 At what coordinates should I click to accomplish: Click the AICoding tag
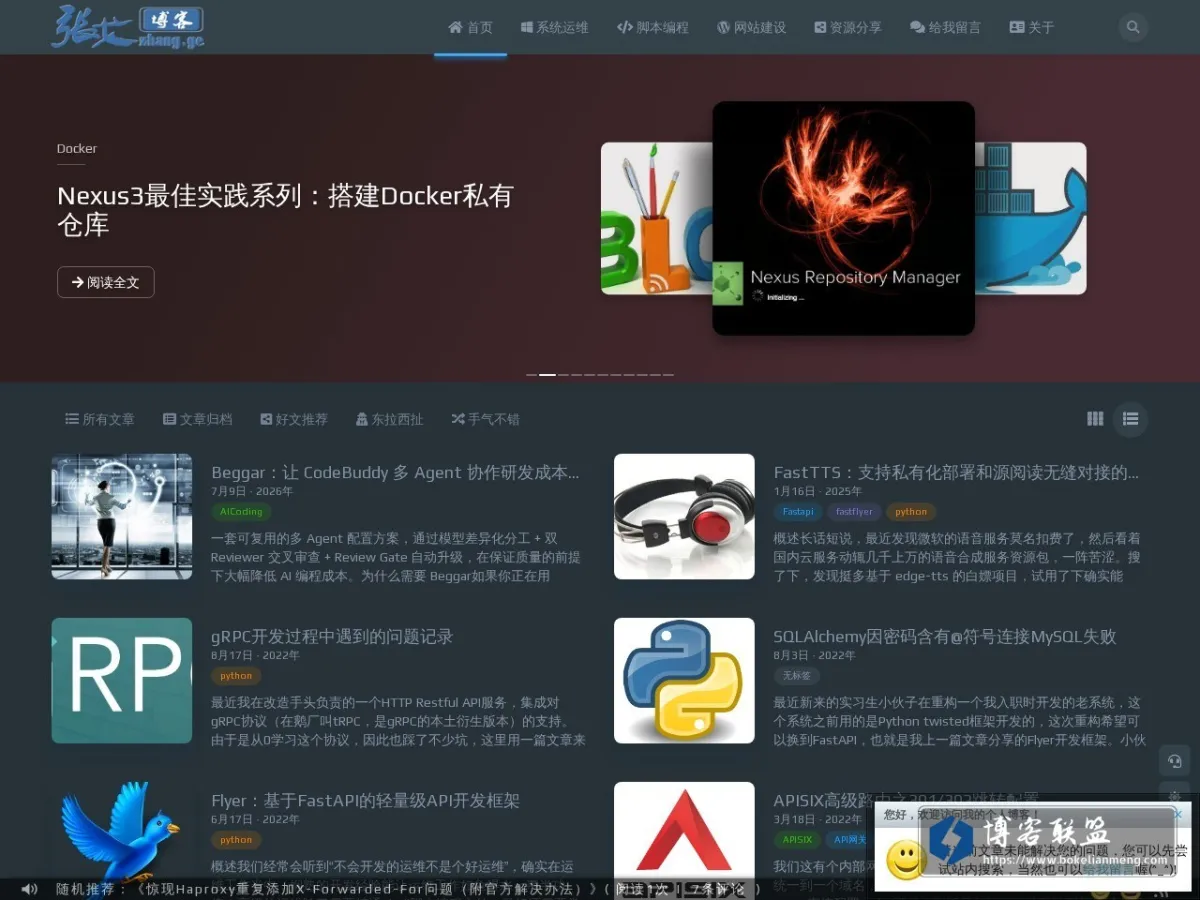pyautogui.click(x=241, y=511)
